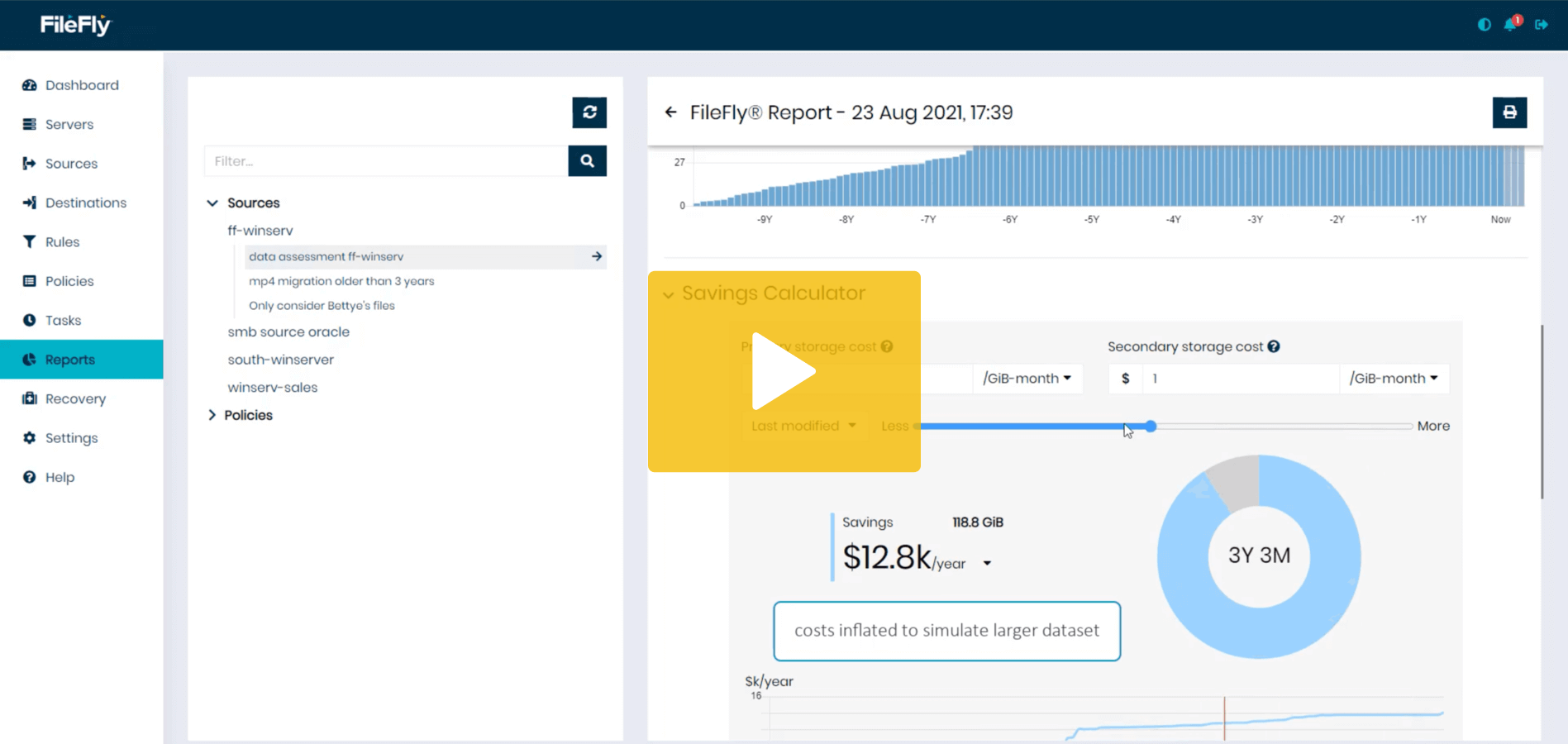
Task: Click the Reports pie chart icon
Action: click(x=30, y=360)
